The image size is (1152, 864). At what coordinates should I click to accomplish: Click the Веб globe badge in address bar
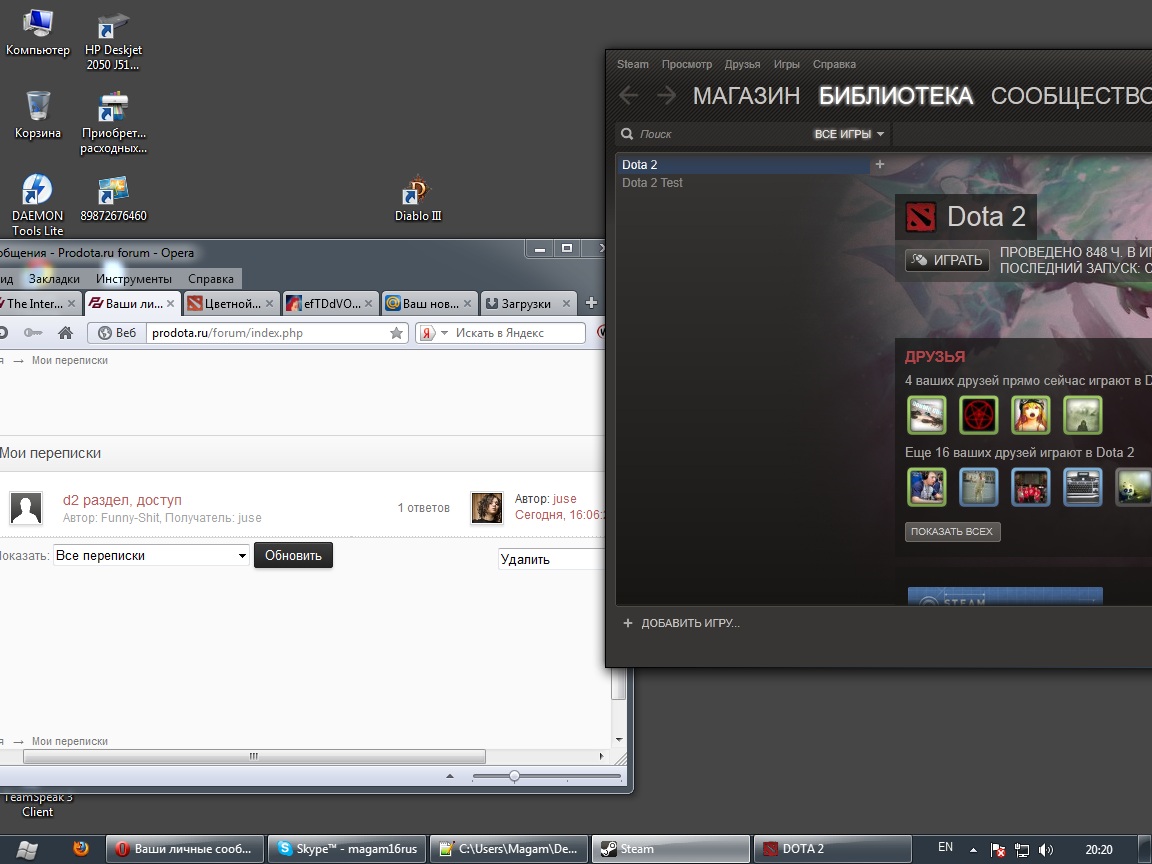(118, 333)
